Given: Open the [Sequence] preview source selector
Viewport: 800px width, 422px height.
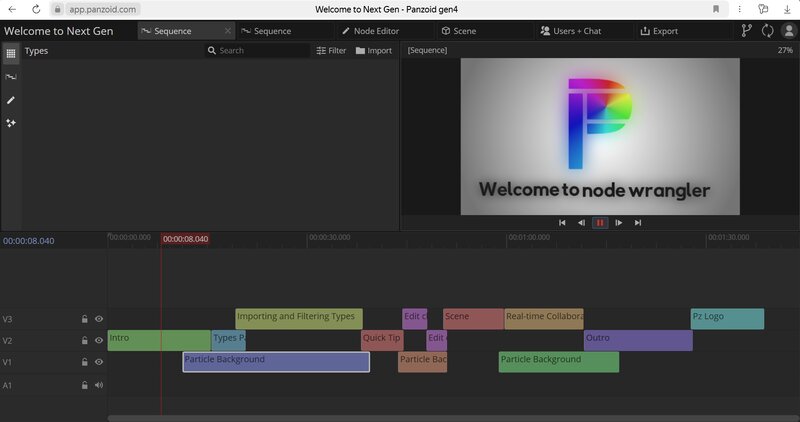Looking at the screenshot, I should coord(427,50).
